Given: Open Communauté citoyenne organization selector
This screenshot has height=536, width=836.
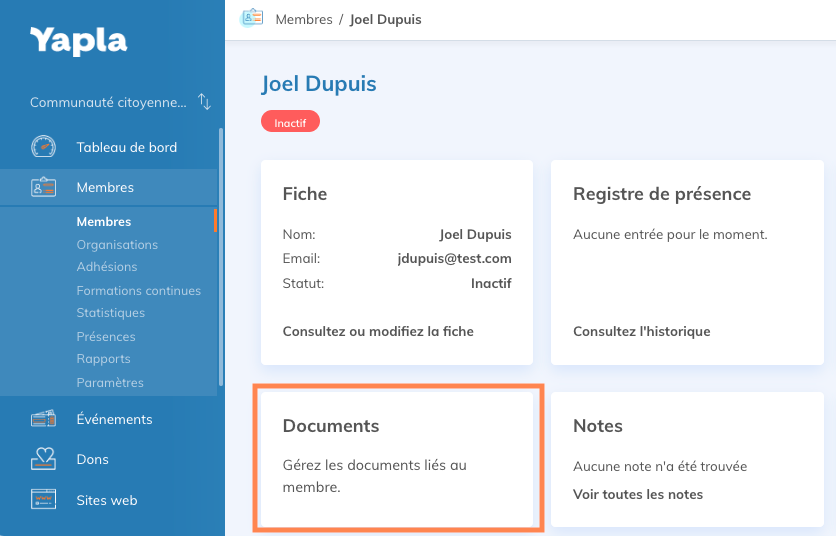Looking at the screenshot, I should pyautogui.click(x=108, y=102).
